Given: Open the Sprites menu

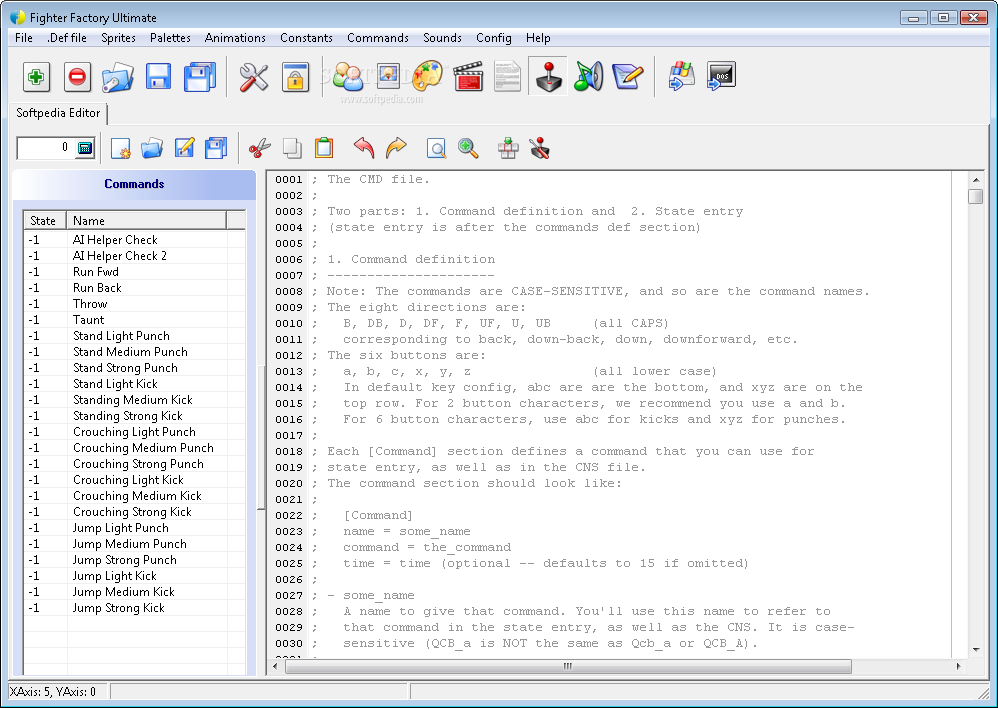Looking at the screenshot, I should point(118,38).
